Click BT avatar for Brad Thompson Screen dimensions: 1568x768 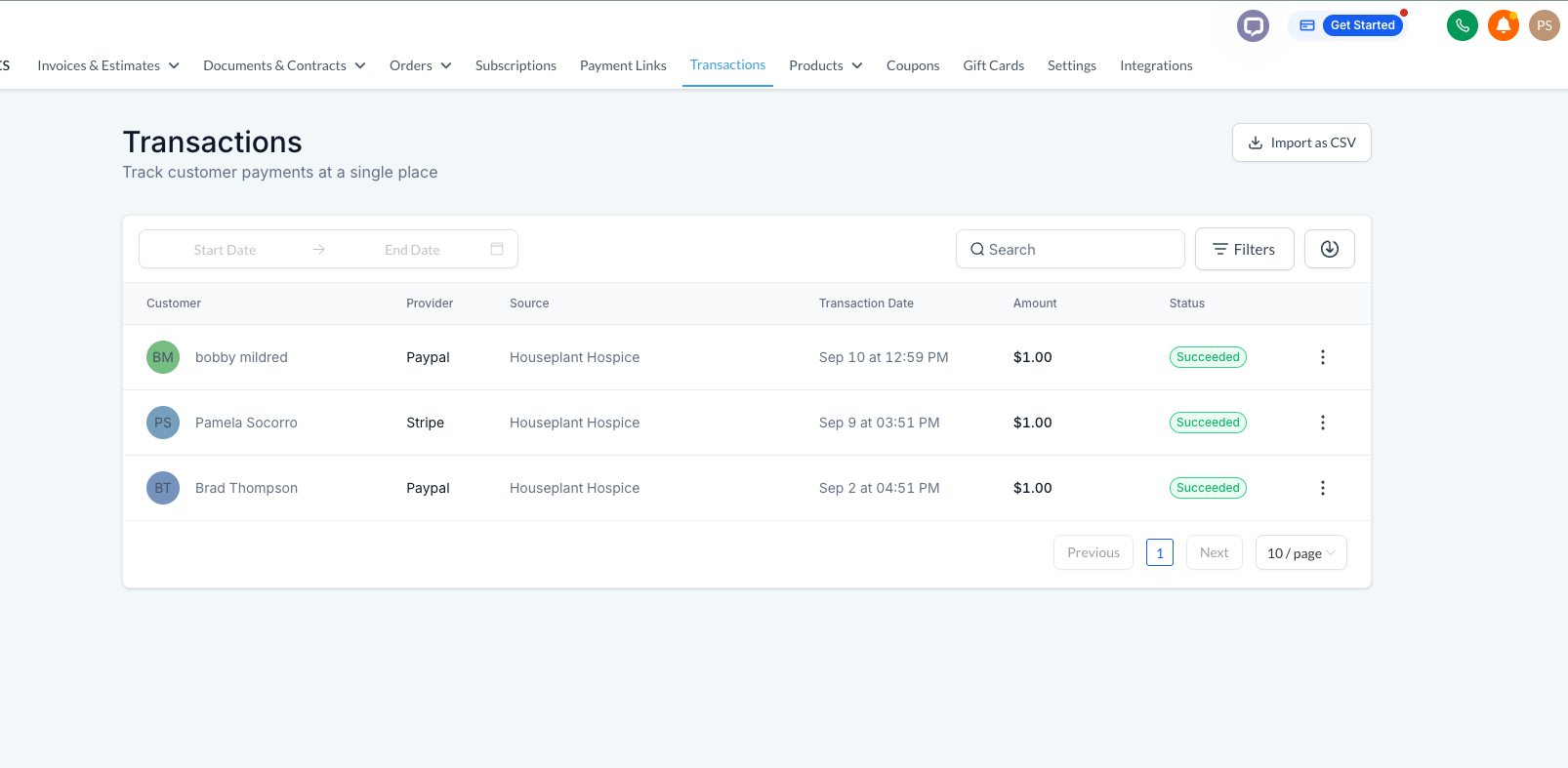(163, 488)
